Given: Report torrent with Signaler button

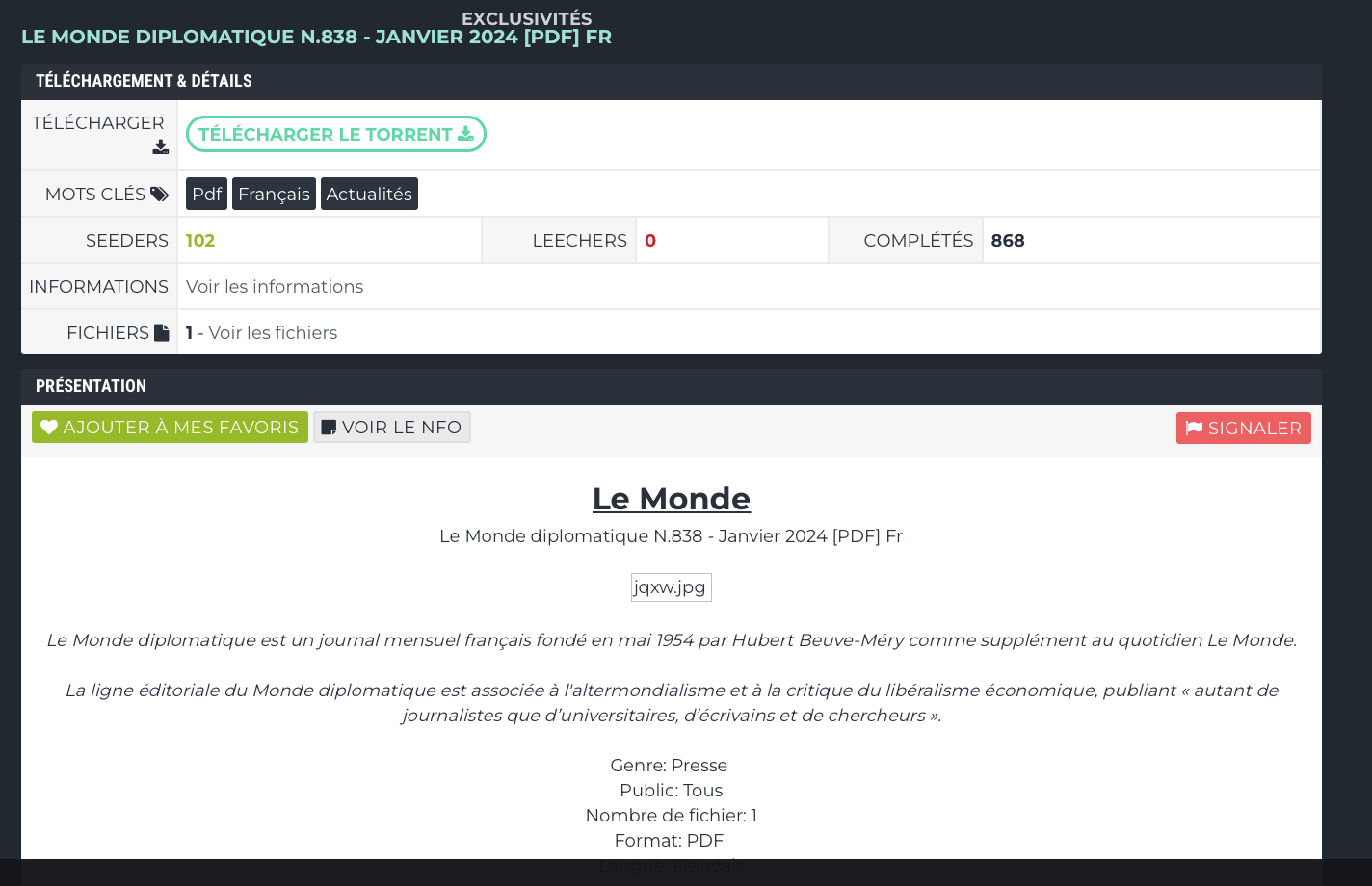Looking at the screenshot, I should 1243,429.
